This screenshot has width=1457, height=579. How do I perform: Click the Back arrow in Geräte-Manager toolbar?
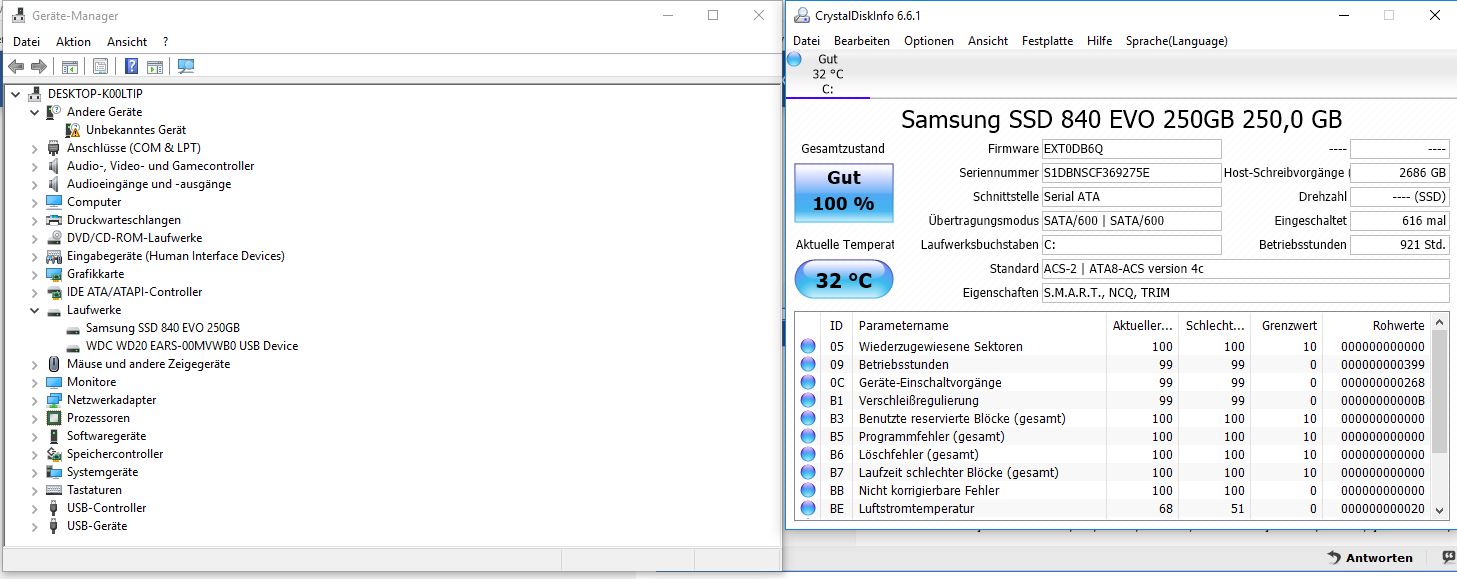pos(16,67)
